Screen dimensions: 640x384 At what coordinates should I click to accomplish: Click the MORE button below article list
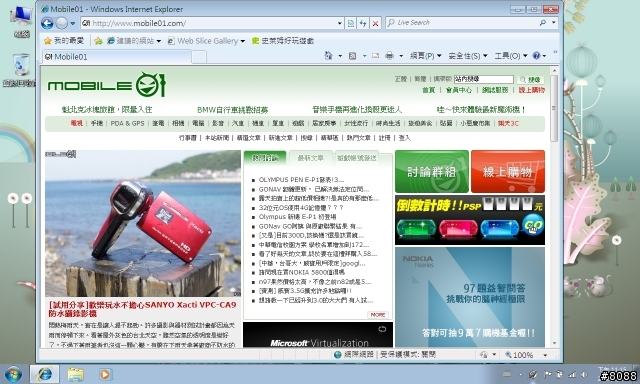tap(378, 315)
